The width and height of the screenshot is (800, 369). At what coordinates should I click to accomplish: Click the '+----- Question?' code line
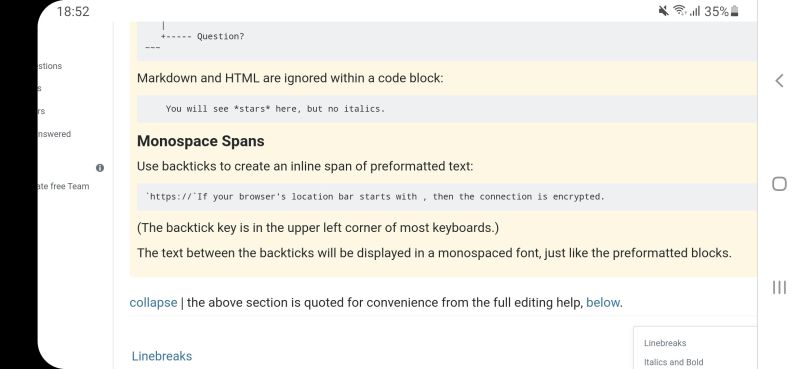tap(203, 36)
